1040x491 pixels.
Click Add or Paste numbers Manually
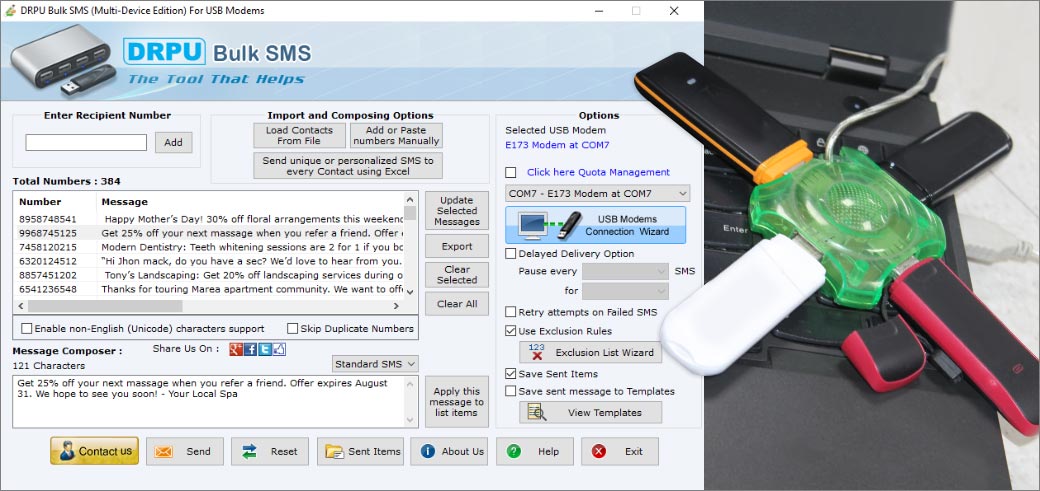click(x=396, y=135)
